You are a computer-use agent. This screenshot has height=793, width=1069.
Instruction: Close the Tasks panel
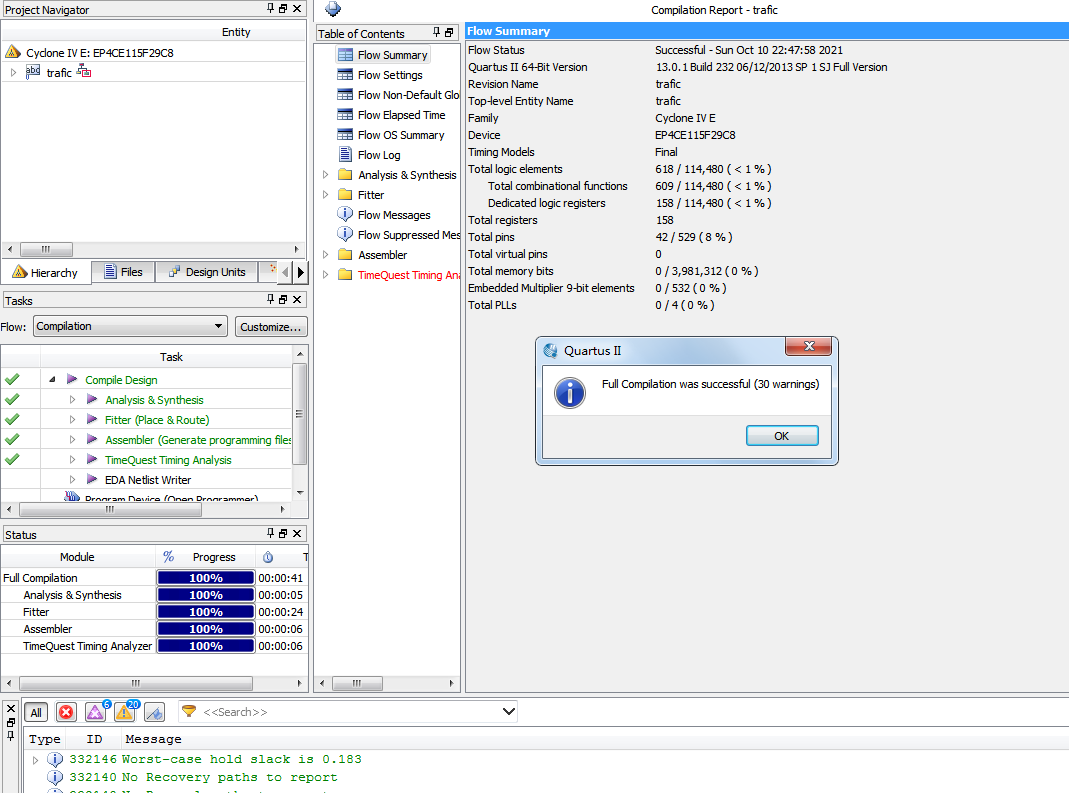tap(297, 299)
